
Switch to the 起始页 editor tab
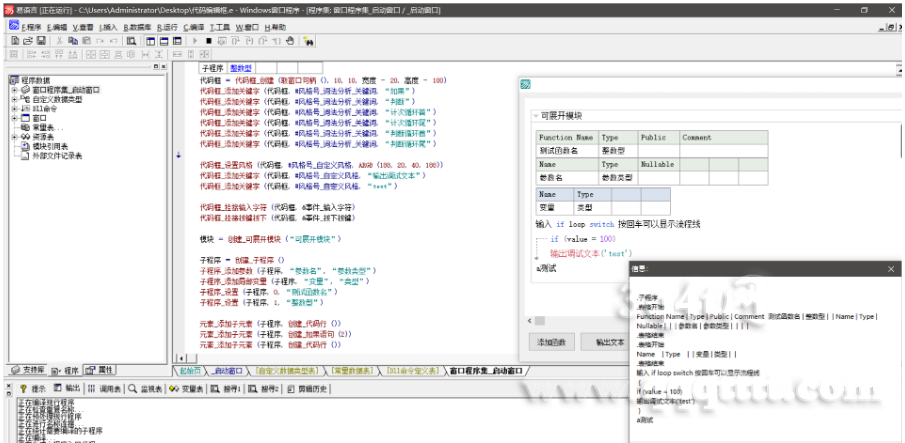point(190,370)
